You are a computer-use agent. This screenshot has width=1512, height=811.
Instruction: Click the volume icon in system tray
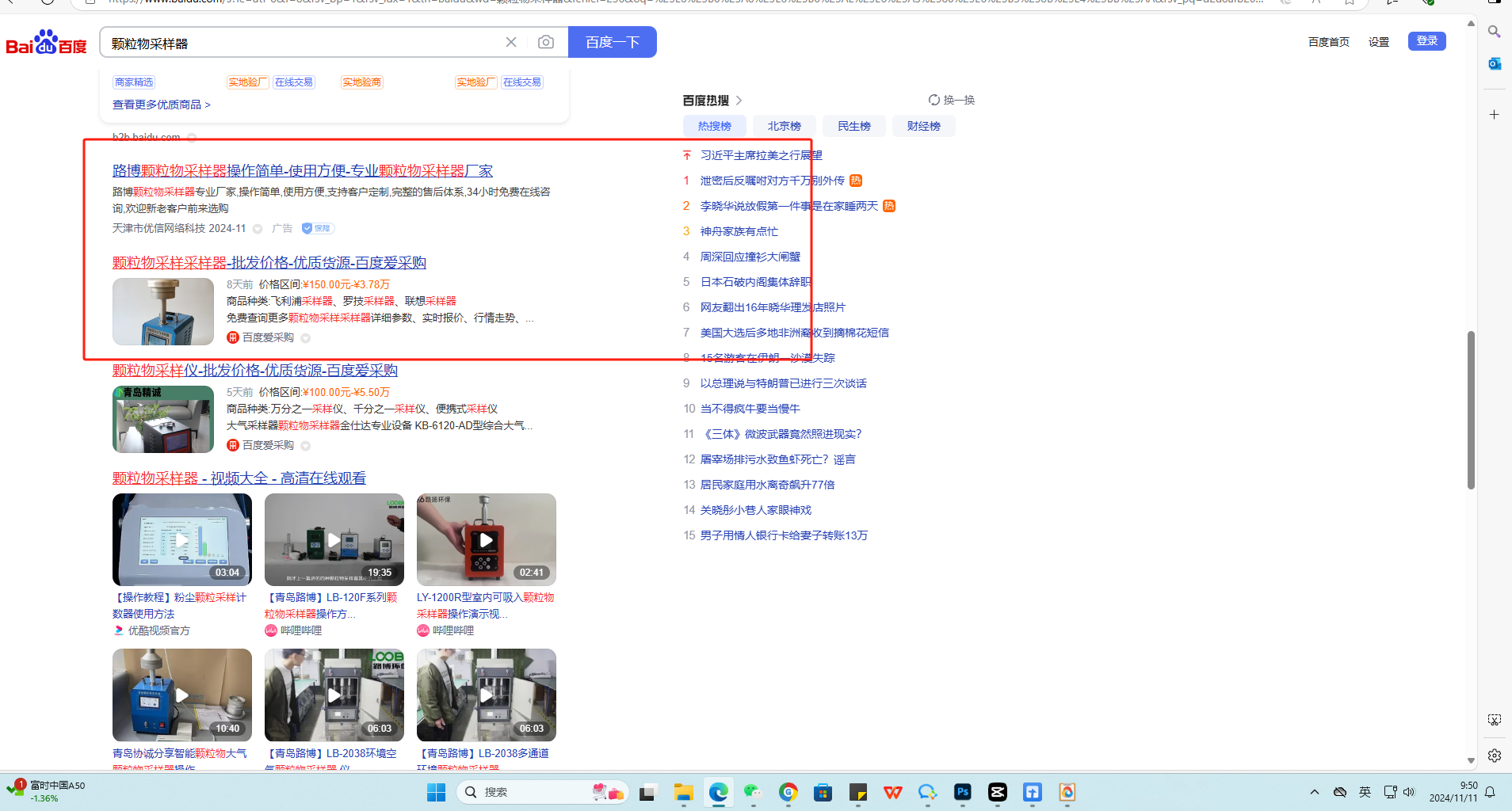click(x=1409, y=792)
